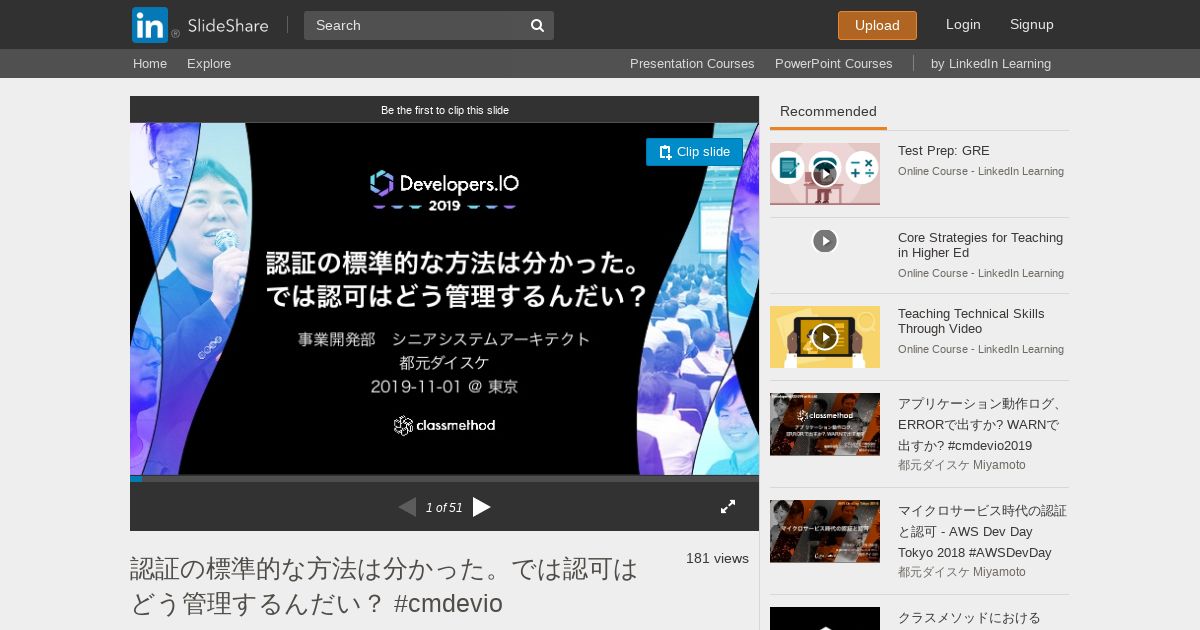Click the Clip slide button

[x=694, y=152]
